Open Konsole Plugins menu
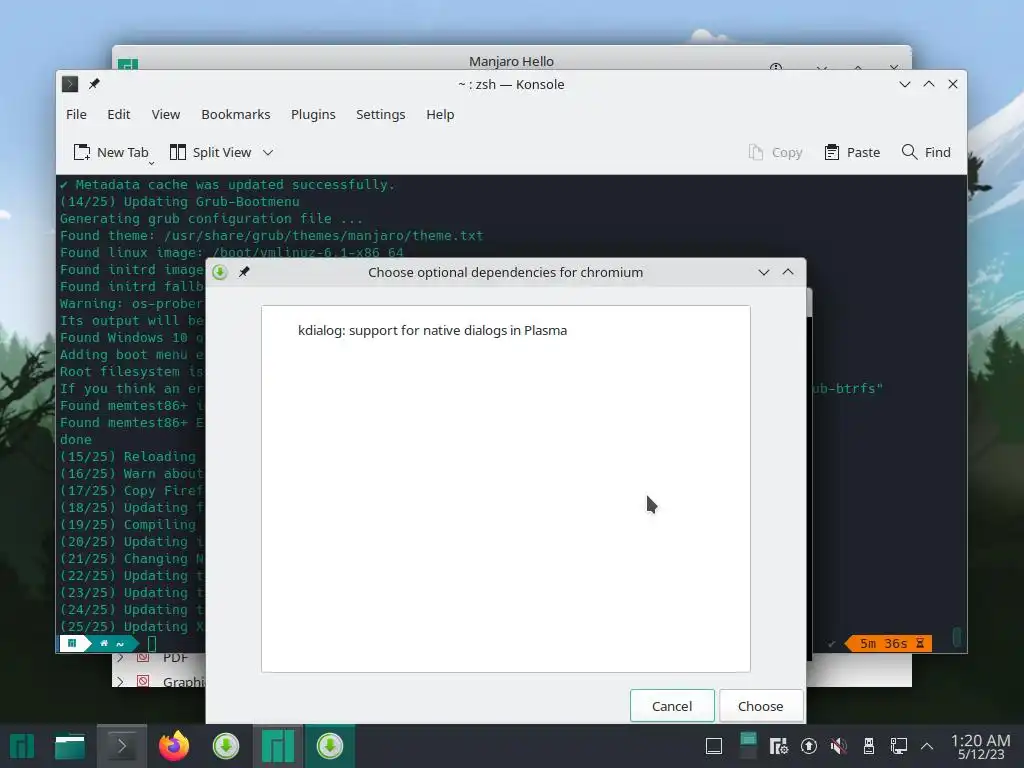The width and height of the screenshot is (1024, 768). 313,114
